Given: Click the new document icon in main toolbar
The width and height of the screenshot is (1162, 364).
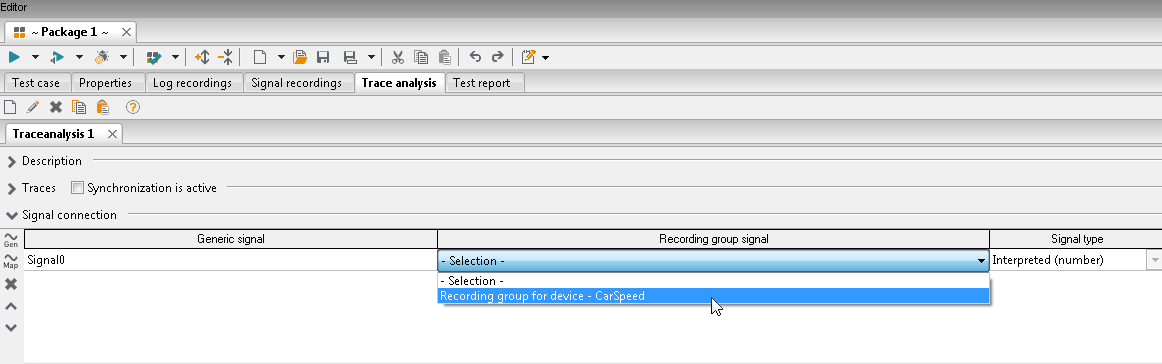Looking at the screenshot, I should 259,57.
